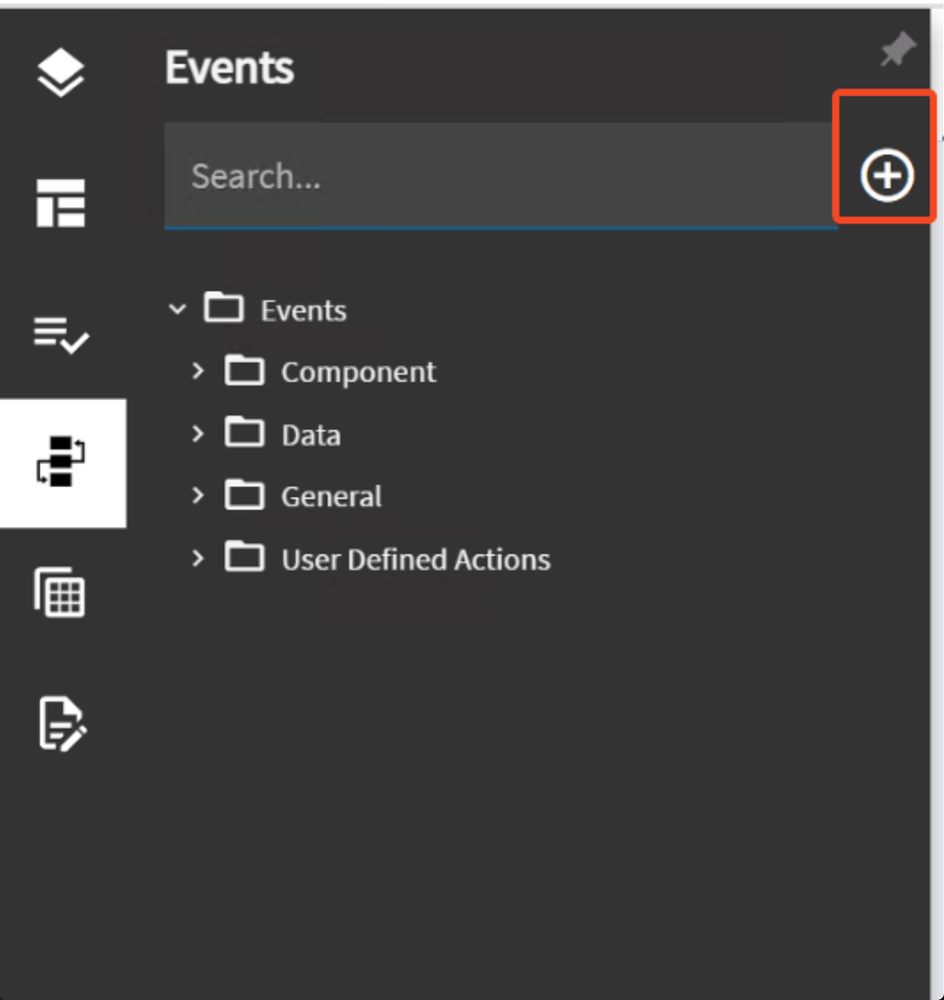Open the Layers panel icon in sidebar
This screenshot has height=1000, width=944.
tap(60, 72)
